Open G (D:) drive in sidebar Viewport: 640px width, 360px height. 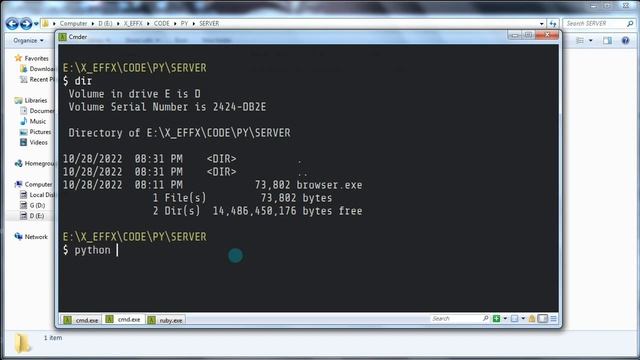pos(37,205)
